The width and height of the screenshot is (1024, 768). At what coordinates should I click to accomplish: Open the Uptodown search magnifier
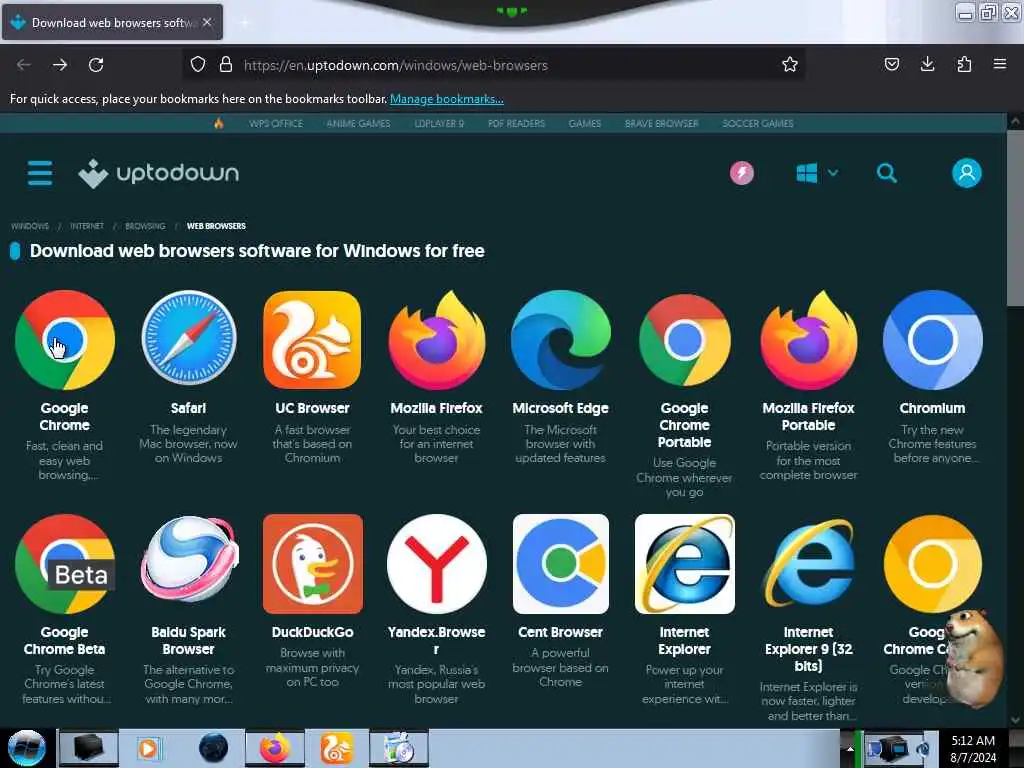point(886,173)
